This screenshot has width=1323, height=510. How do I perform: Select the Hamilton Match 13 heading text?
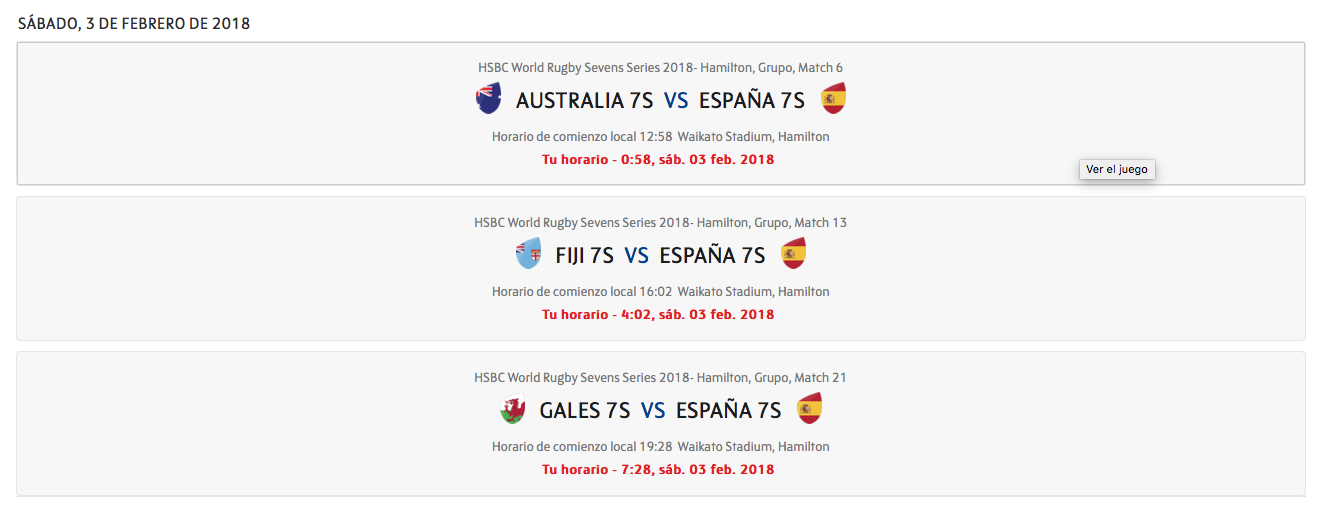660,223
